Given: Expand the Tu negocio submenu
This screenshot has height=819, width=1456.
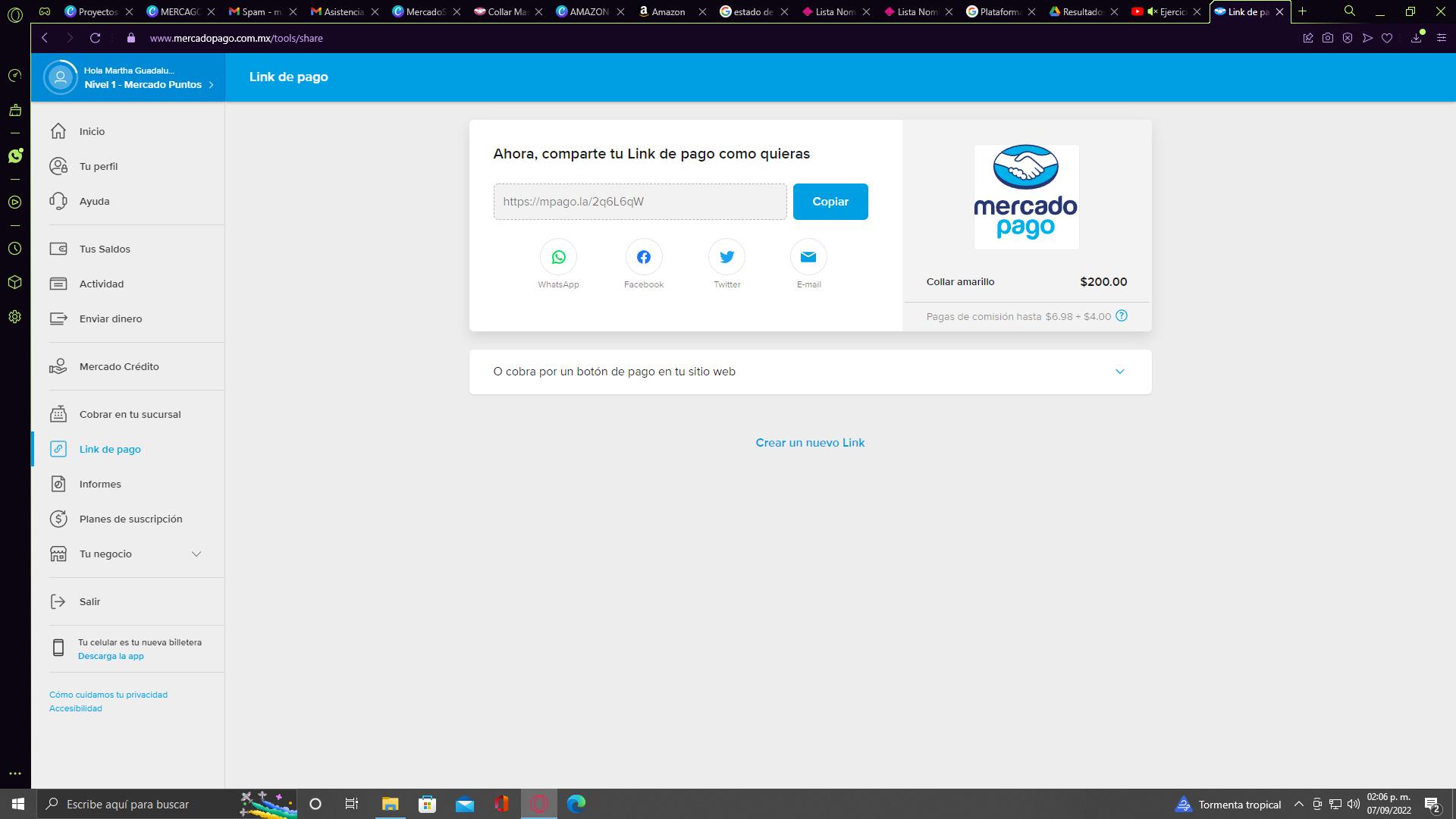Looking at the screenshot, I should click(196, 554).
